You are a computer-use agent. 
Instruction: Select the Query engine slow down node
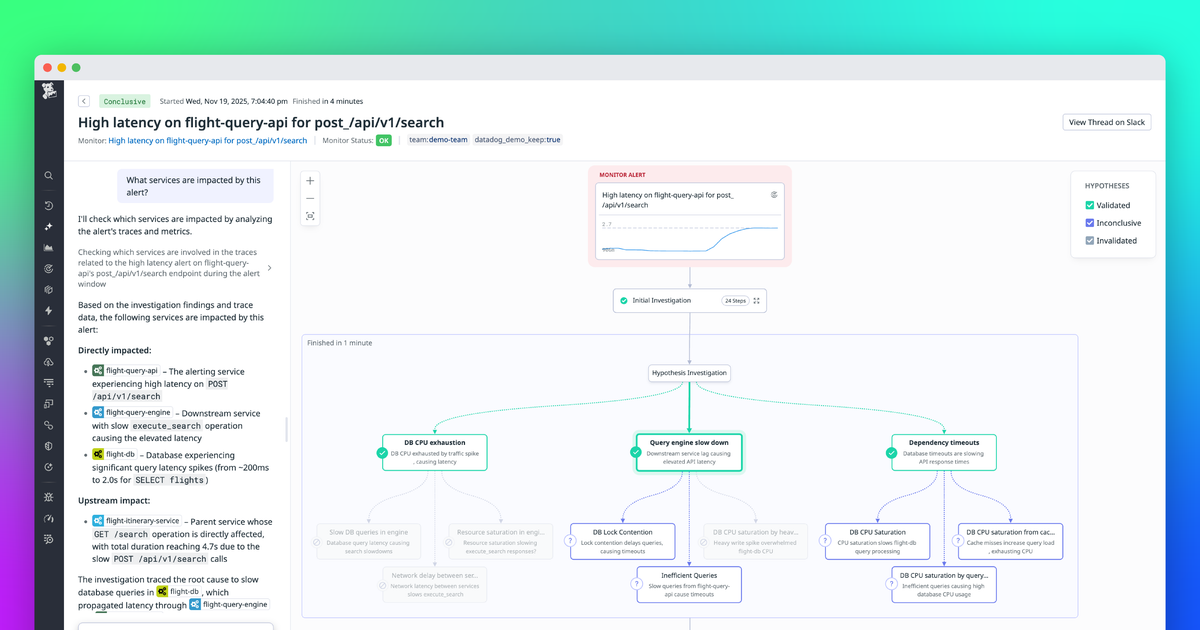point(689,451)
